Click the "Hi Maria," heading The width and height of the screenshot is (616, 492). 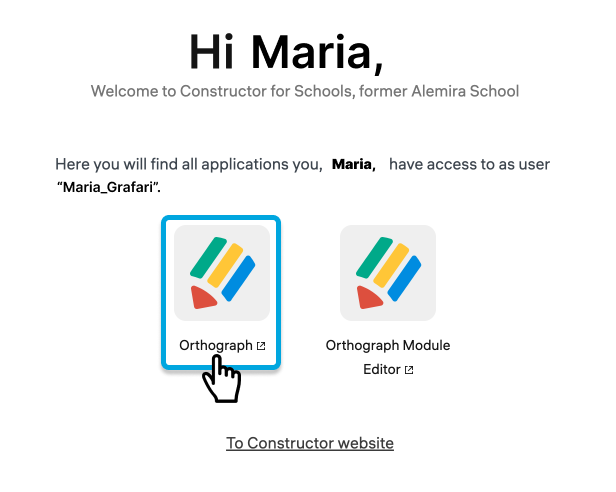286,51
